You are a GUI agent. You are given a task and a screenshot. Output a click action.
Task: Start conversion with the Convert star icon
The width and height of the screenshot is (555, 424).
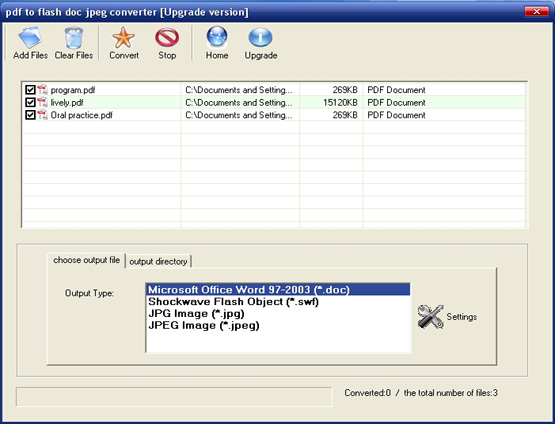[x=124, y=38]
